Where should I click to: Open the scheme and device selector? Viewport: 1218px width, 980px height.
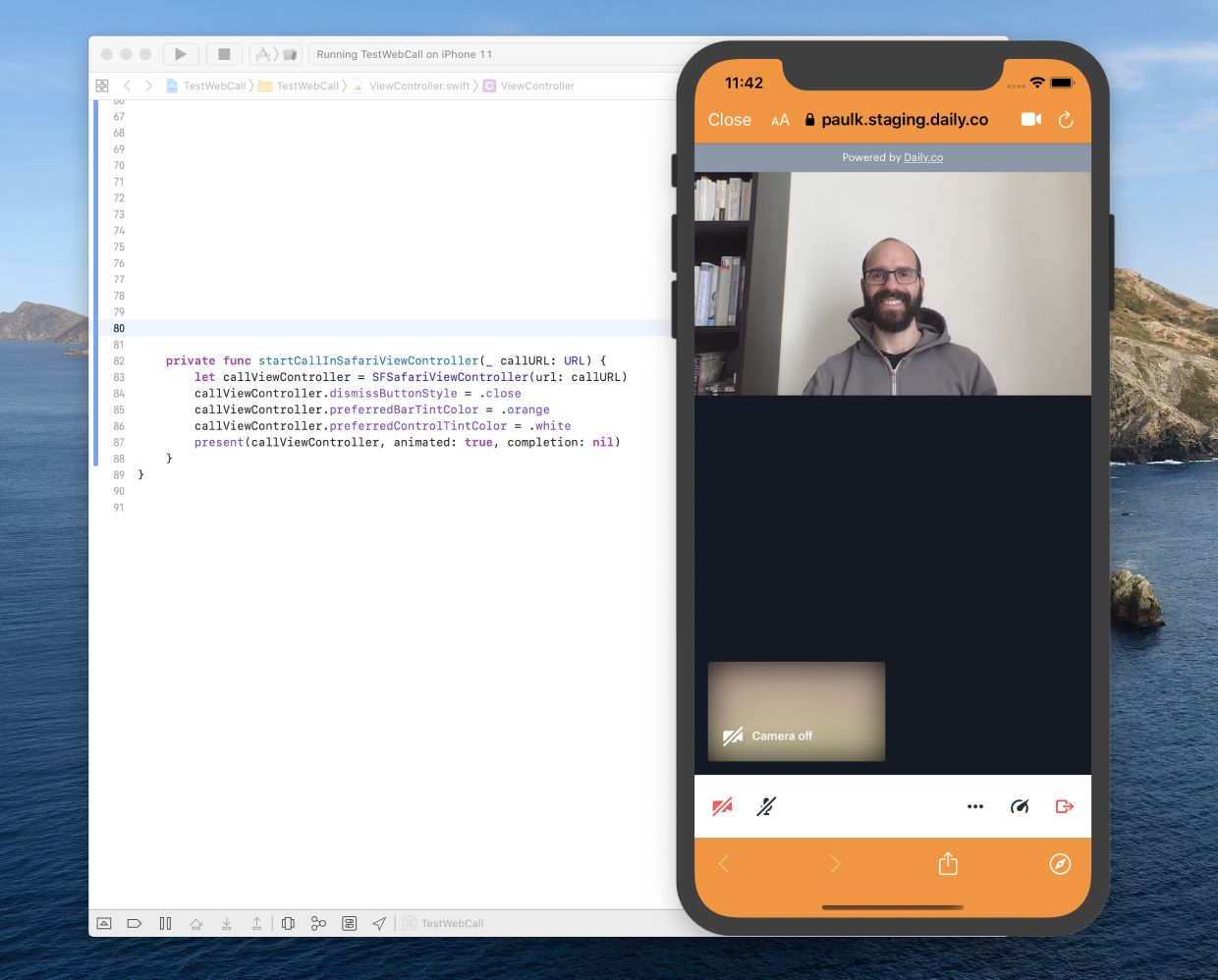click(x=275, y=54)
